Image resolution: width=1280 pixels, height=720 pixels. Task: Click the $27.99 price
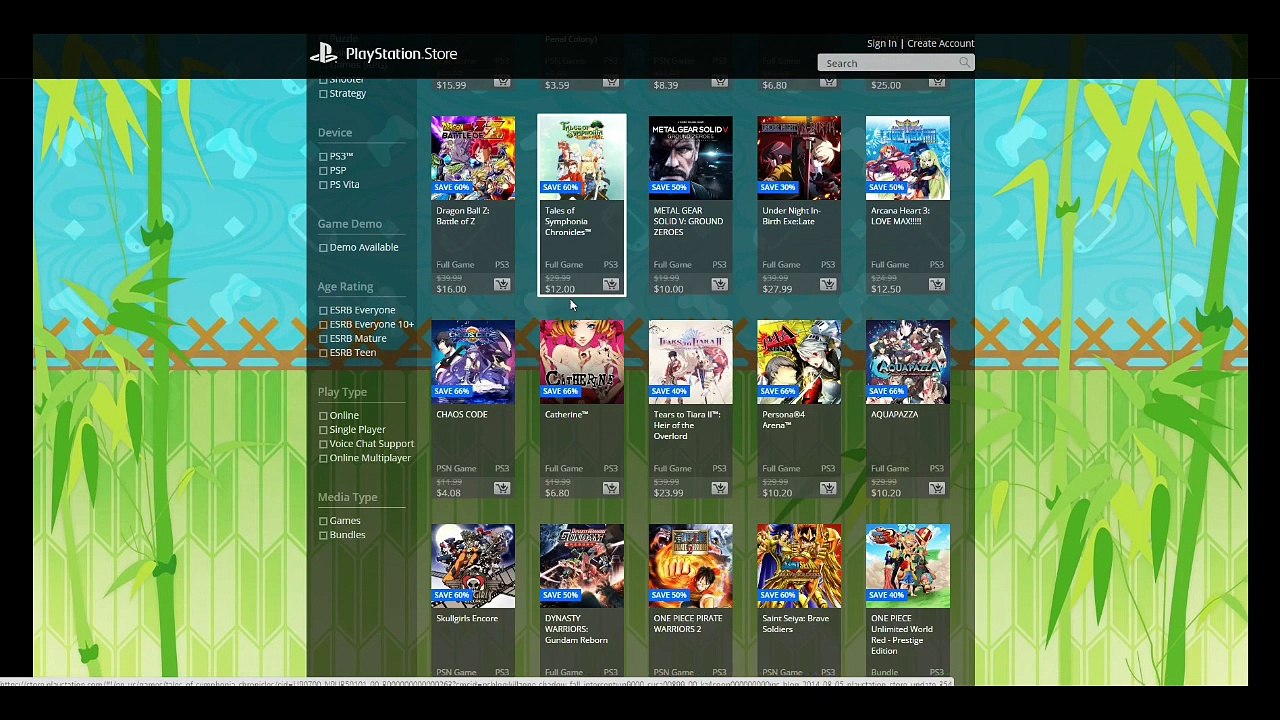pyautogui.click(x=777, y=289)
